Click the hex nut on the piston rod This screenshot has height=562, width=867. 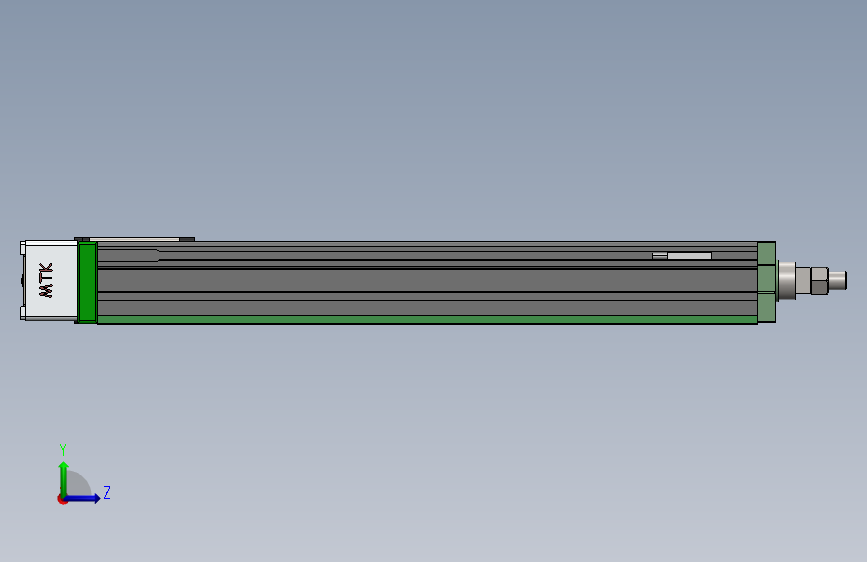coord(819,280)
